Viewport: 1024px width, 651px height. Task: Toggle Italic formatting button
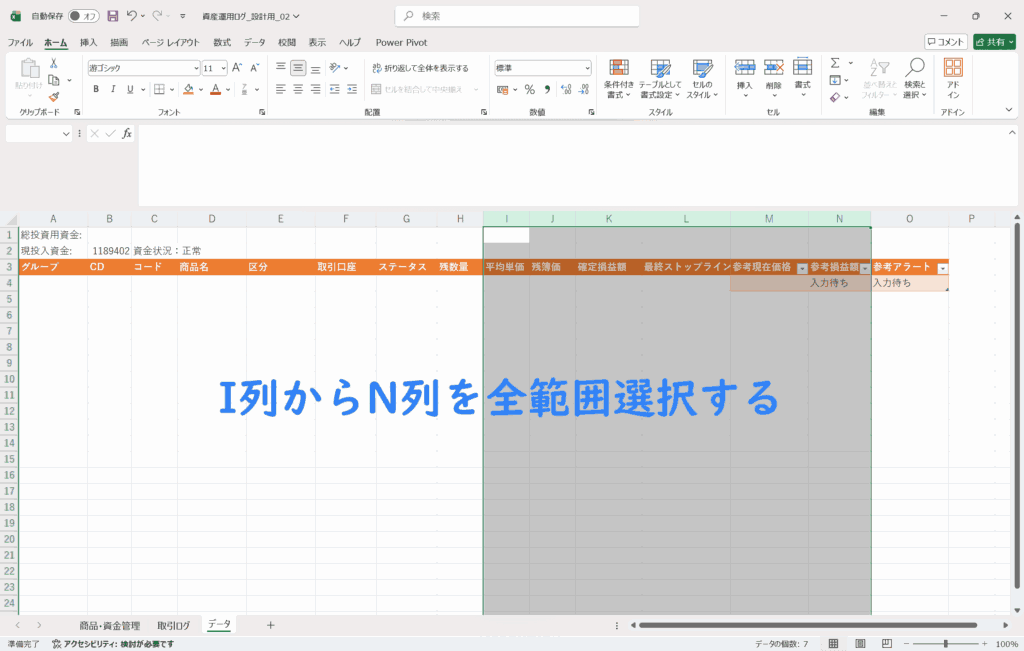point(115,89)
